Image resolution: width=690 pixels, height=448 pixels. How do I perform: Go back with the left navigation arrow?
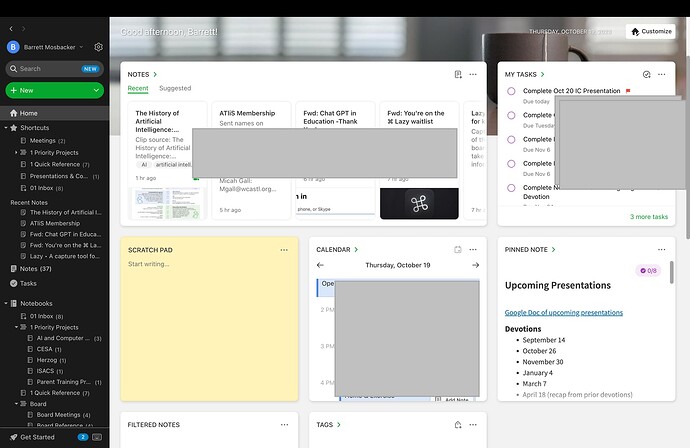pos(11,29)
